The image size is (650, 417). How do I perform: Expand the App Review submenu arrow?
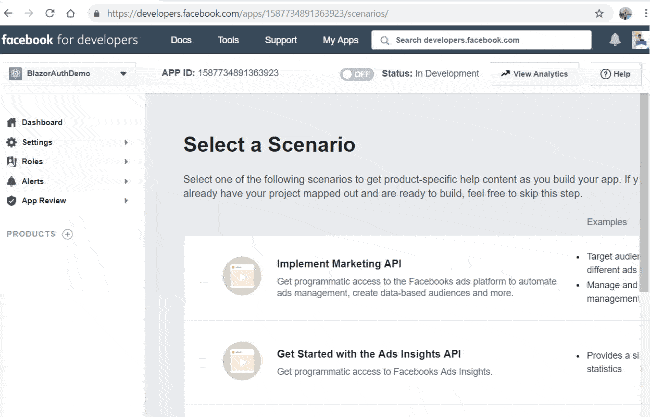126,200
